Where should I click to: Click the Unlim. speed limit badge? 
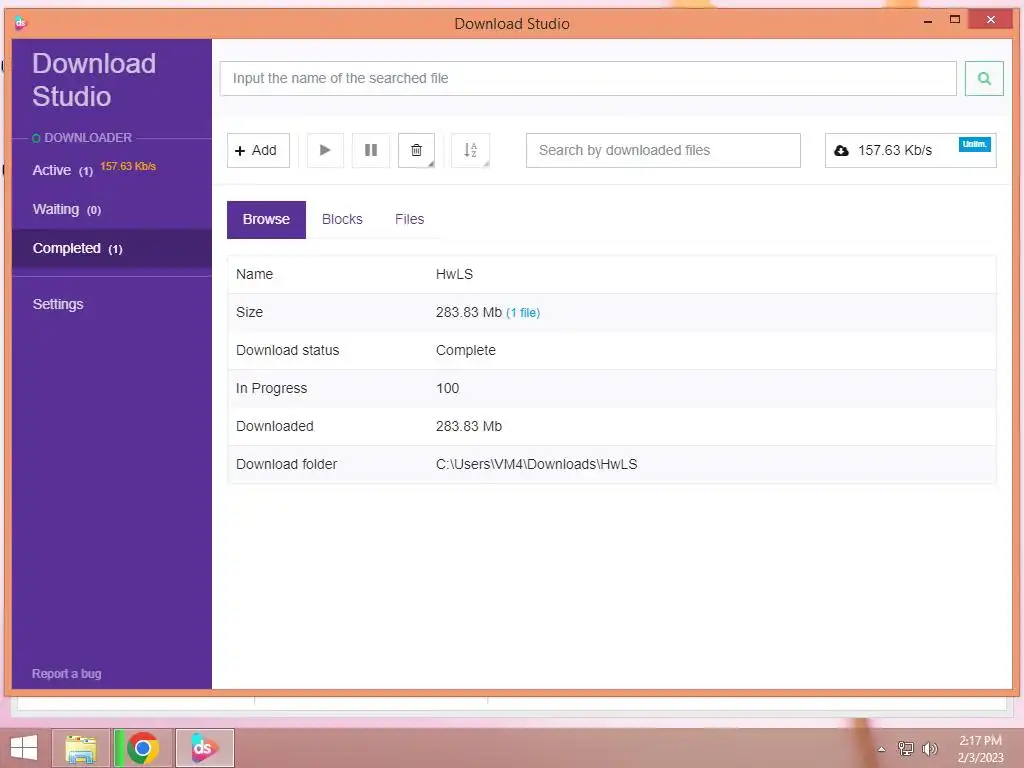[974, 144]
